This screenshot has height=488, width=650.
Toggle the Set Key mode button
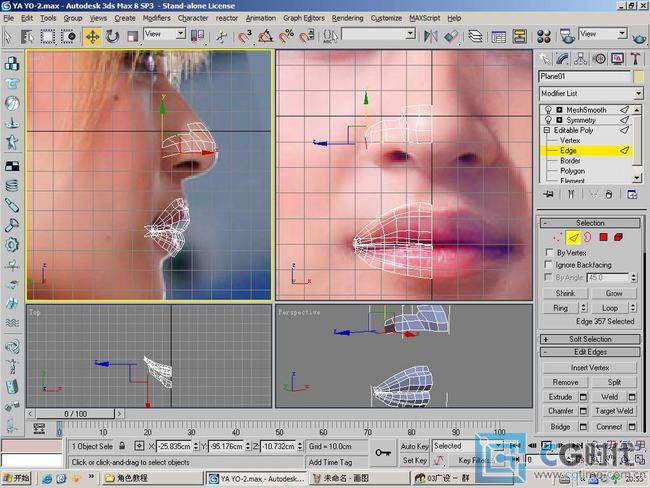click(414, 460)
